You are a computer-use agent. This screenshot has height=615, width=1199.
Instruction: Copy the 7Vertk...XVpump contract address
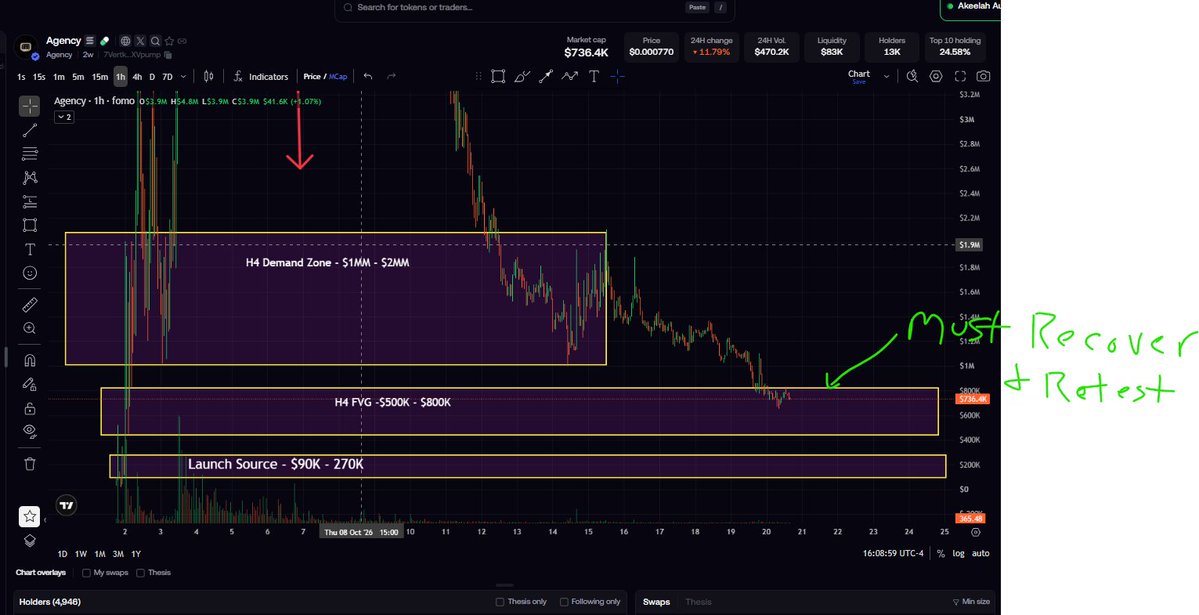pyautogui.click(x=168, y=55)
